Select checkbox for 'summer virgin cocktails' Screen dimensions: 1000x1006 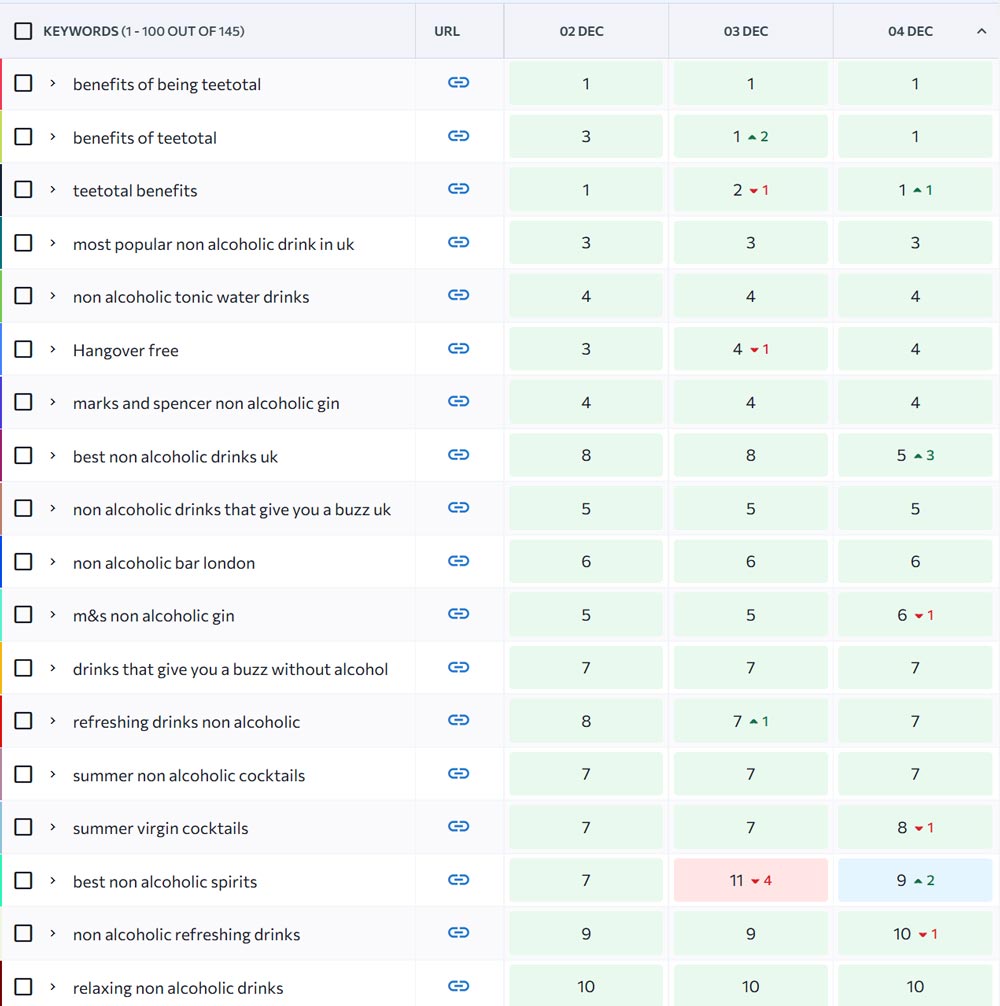[x=23, y=827]
